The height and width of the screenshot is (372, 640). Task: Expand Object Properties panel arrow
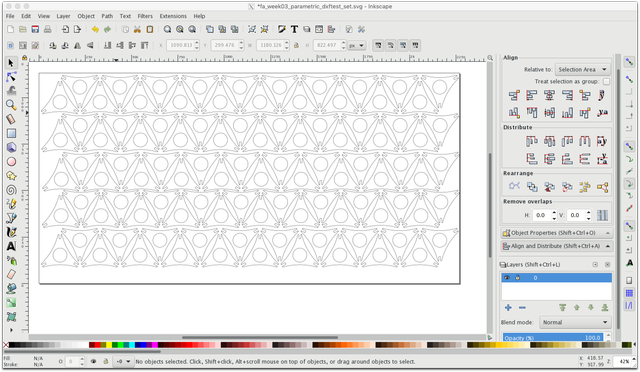coord(608,233)
